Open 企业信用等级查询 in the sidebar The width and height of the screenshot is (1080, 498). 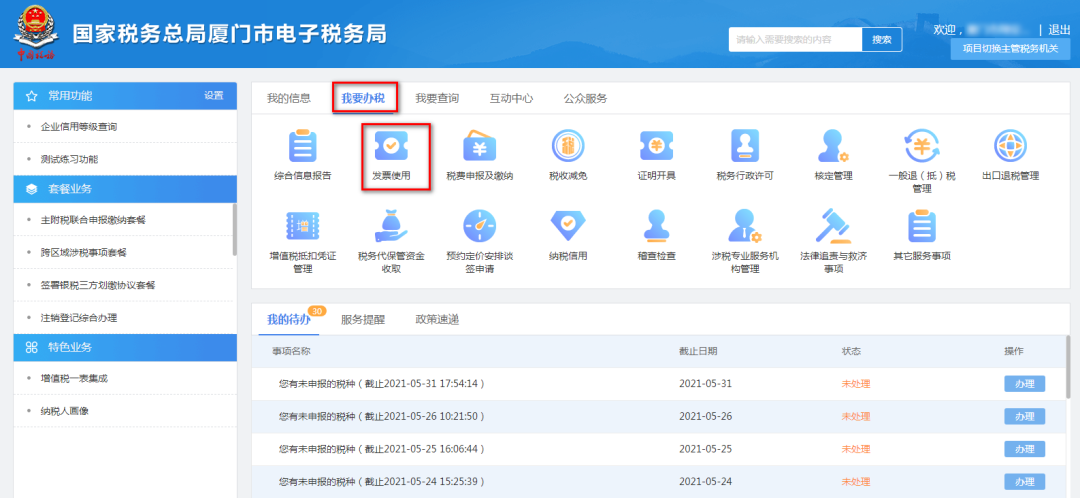click(79, 127)
